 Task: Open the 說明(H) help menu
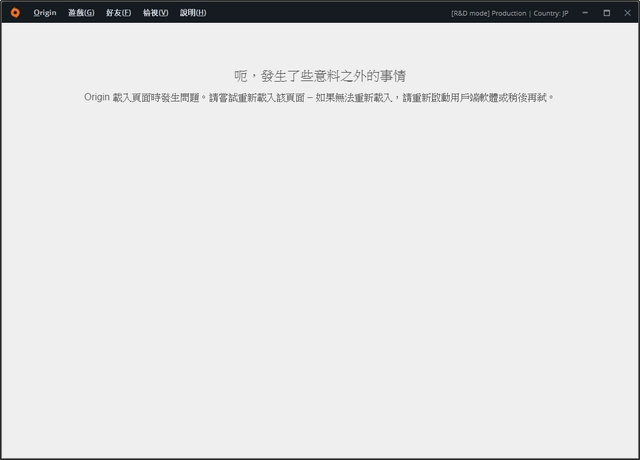click(x=193, y=13)
